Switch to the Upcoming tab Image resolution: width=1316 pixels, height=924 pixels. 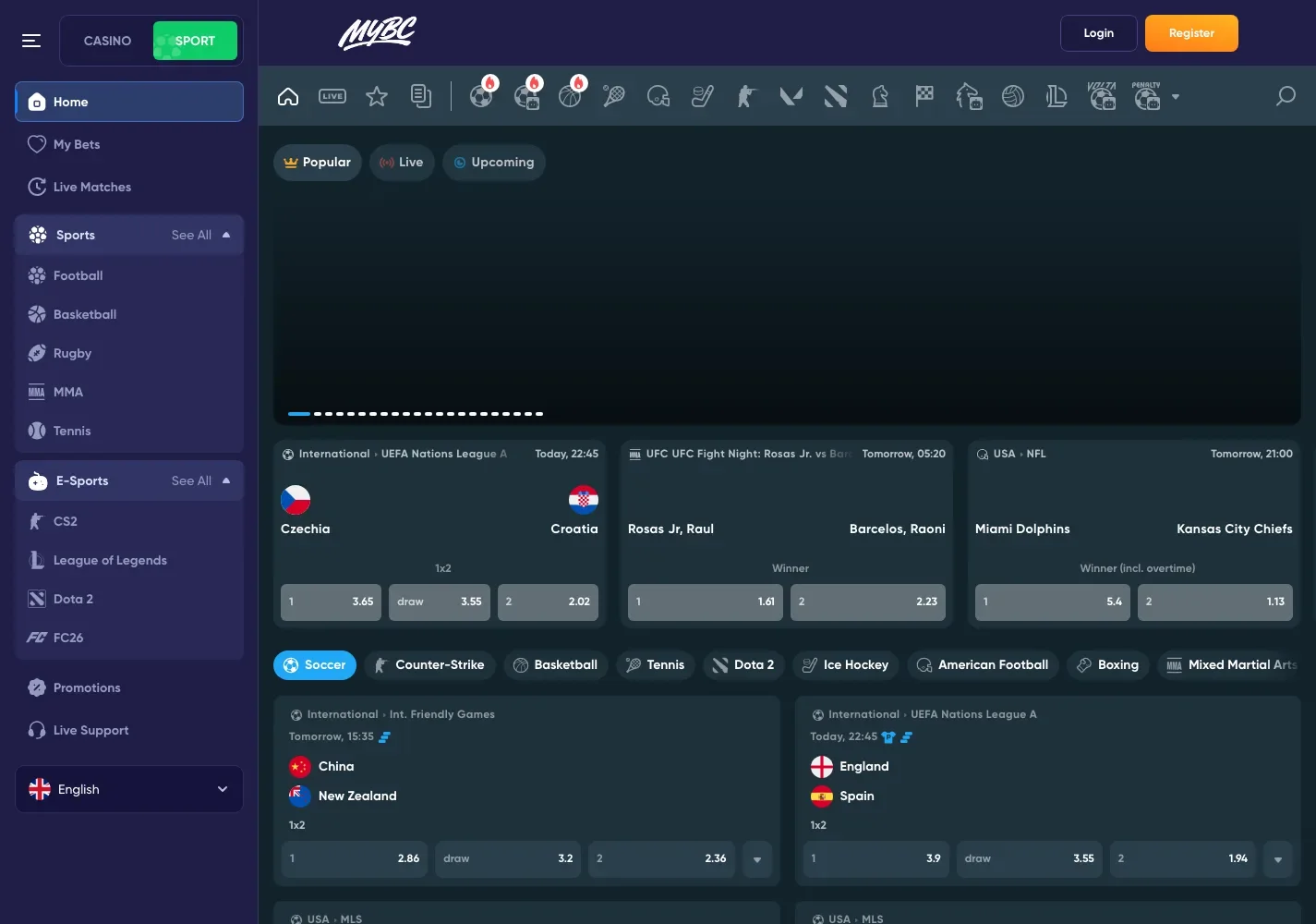click(x=494, y=163)
